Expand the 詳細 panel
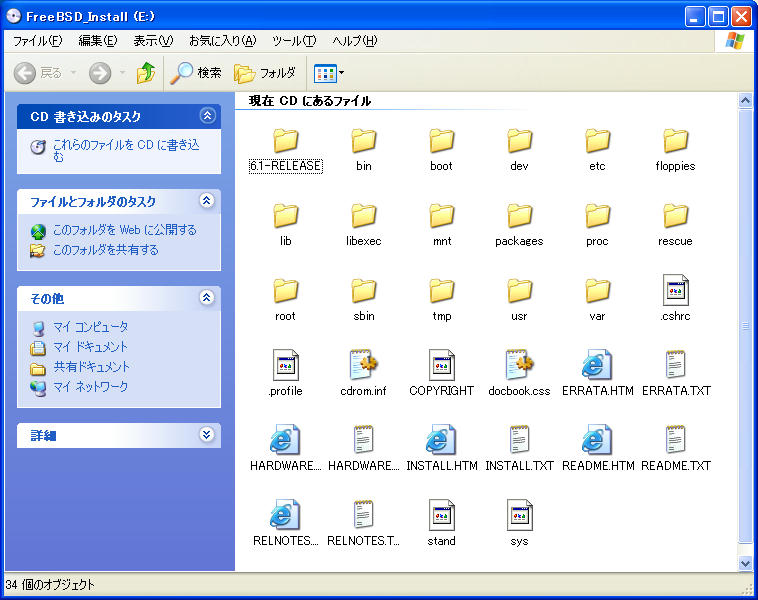This screenshot has height=600, width=758. (207, 434)
